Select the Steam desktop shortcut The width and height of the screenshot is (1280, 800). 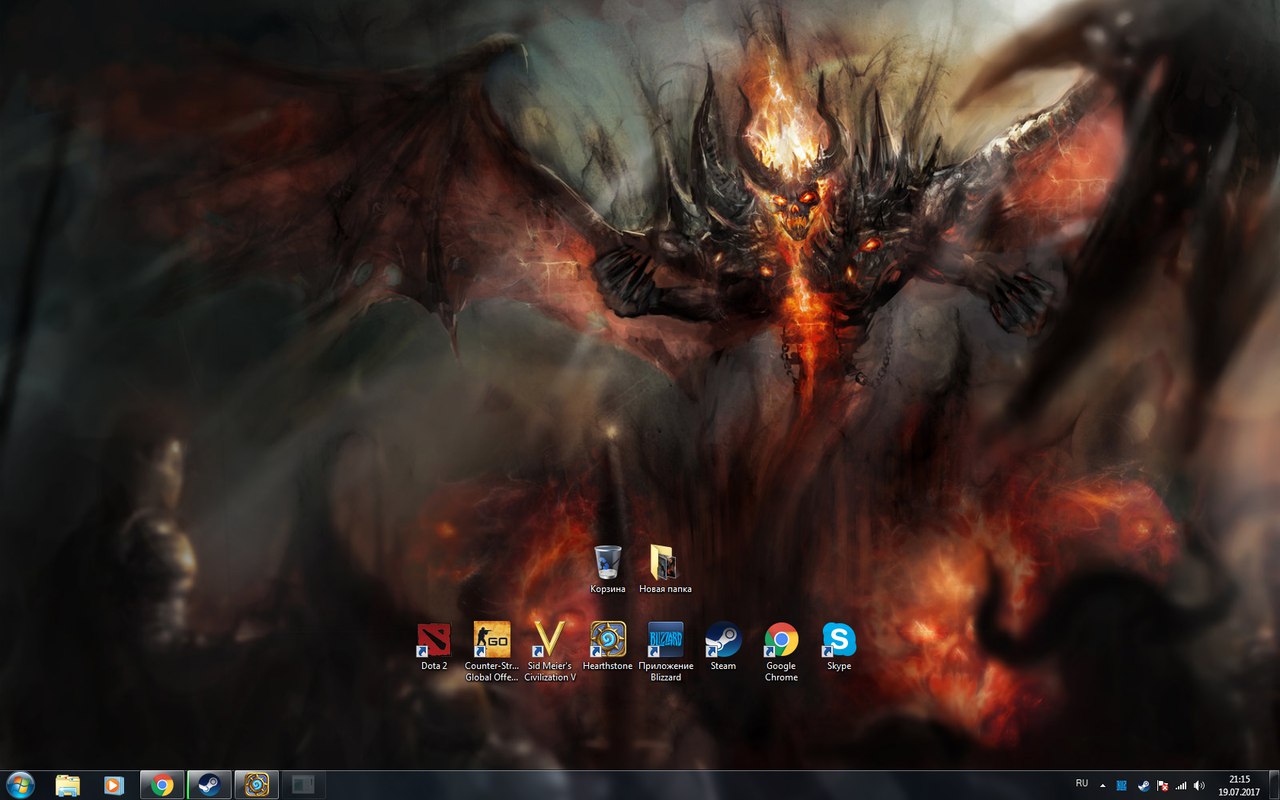723,641
